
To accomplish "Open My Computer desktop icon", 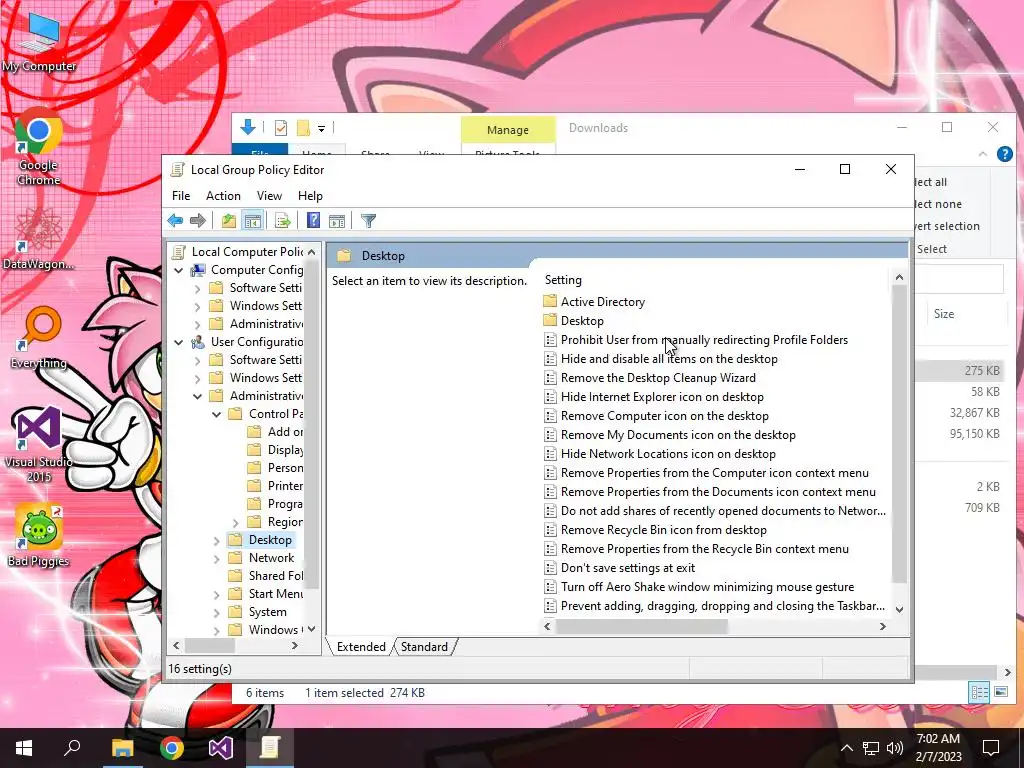I will [x=39, y=40].
